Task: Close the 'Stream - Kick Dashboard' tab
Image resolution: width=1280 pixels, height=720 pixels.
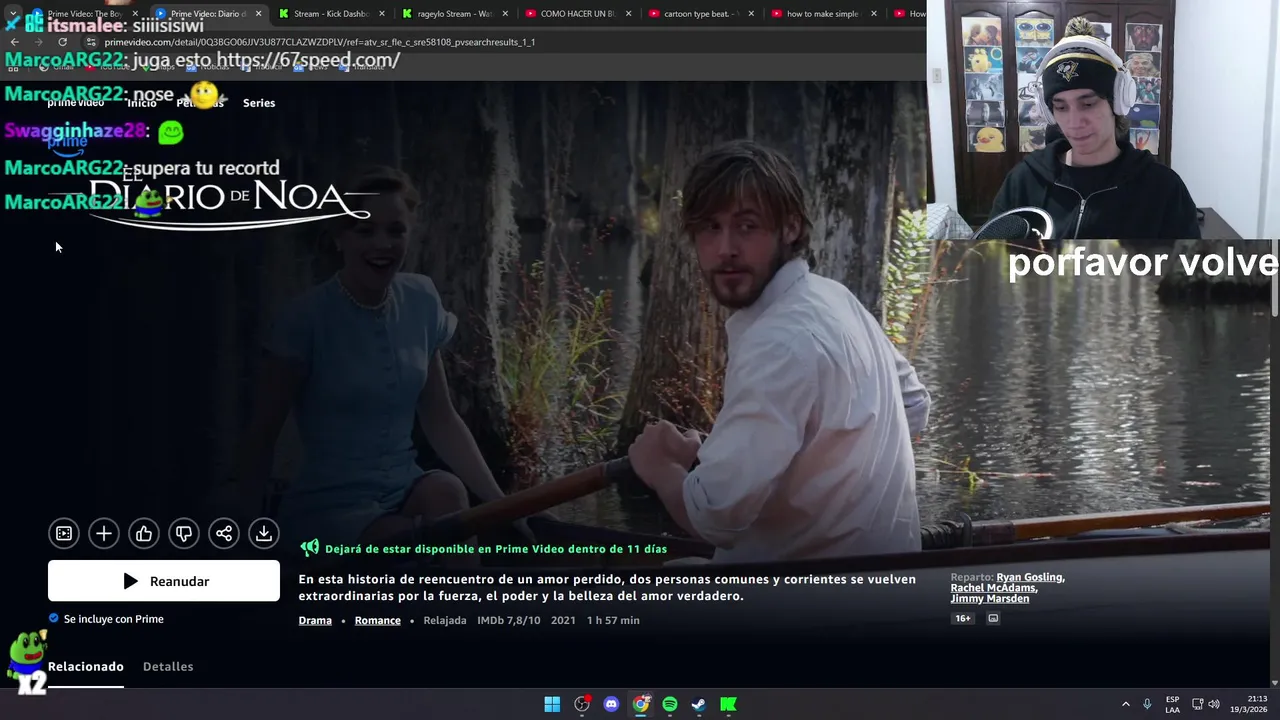Action: point(382,14)
